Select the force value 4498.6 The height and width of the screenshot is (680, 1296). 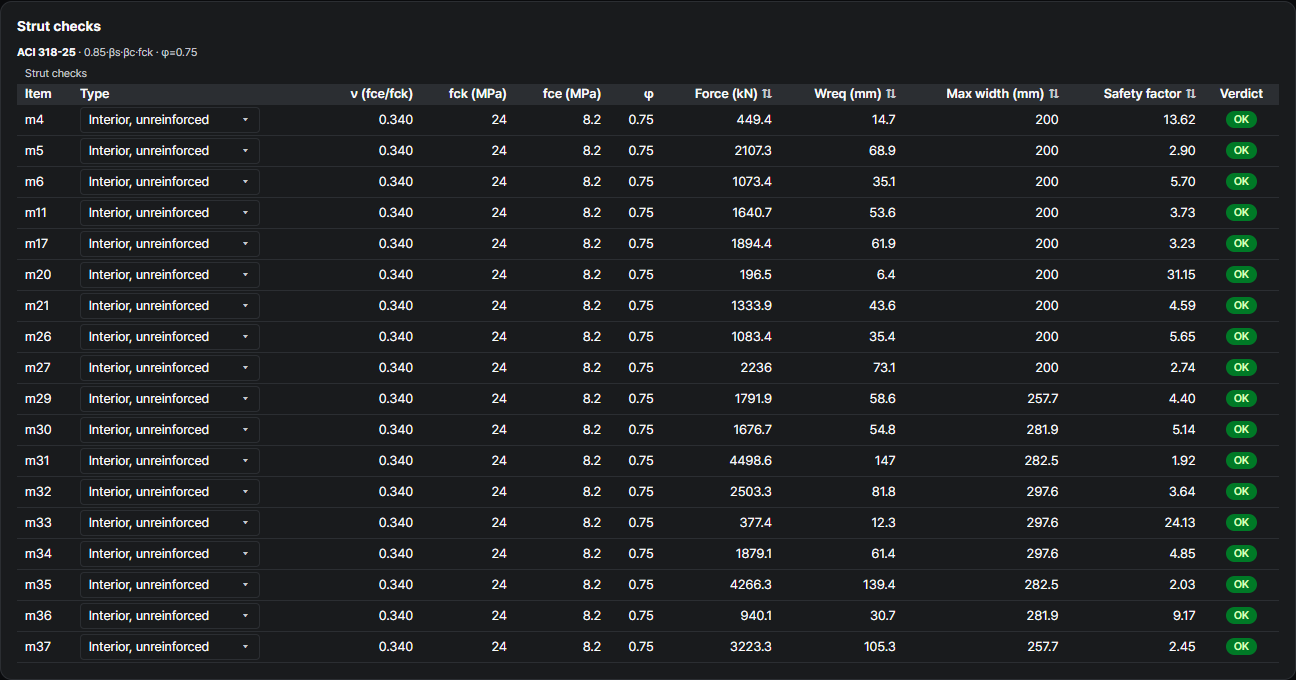(x=750, y=461)
